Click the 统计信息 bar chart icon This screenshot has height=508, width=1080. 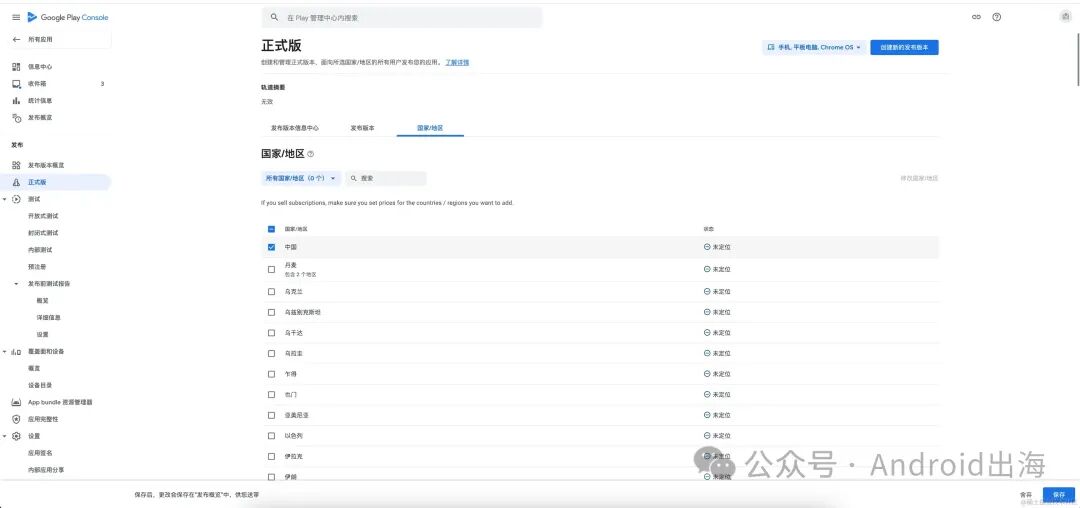tap(17, 100)
